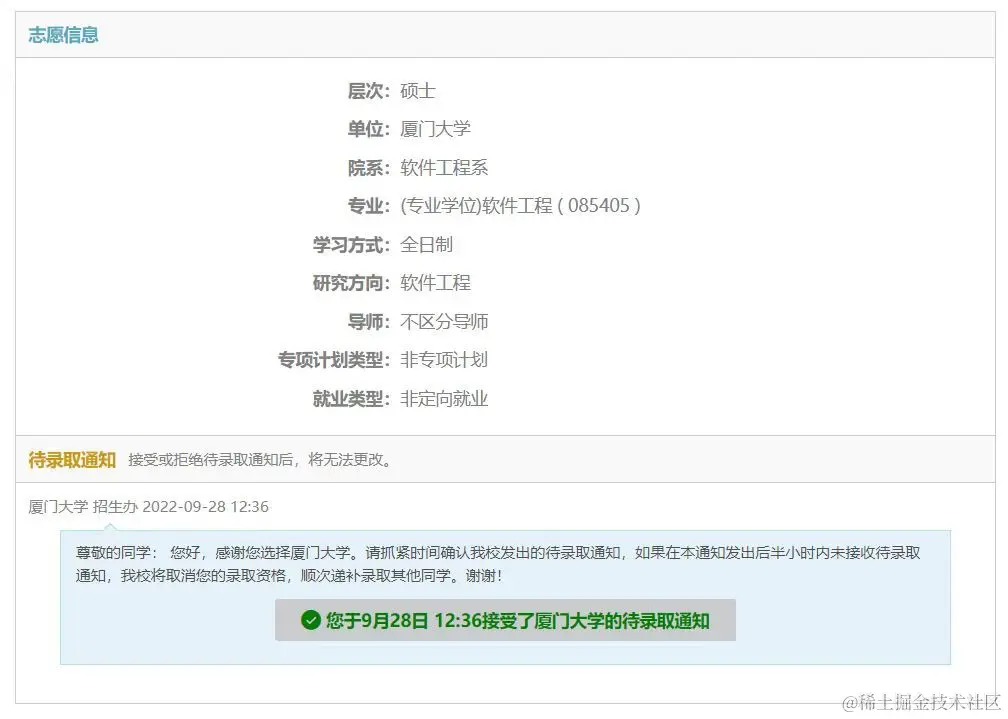Click the 志愿信息 section header
1008x719 pixels.
click(x=63, y=35)
